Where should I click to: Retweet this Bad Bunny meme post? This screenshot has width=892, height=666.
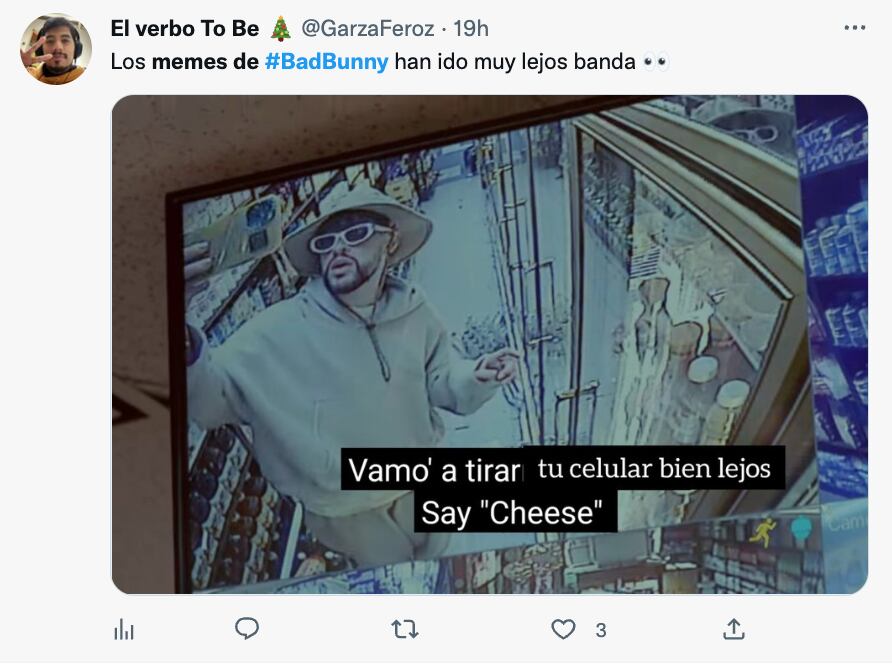404,629
